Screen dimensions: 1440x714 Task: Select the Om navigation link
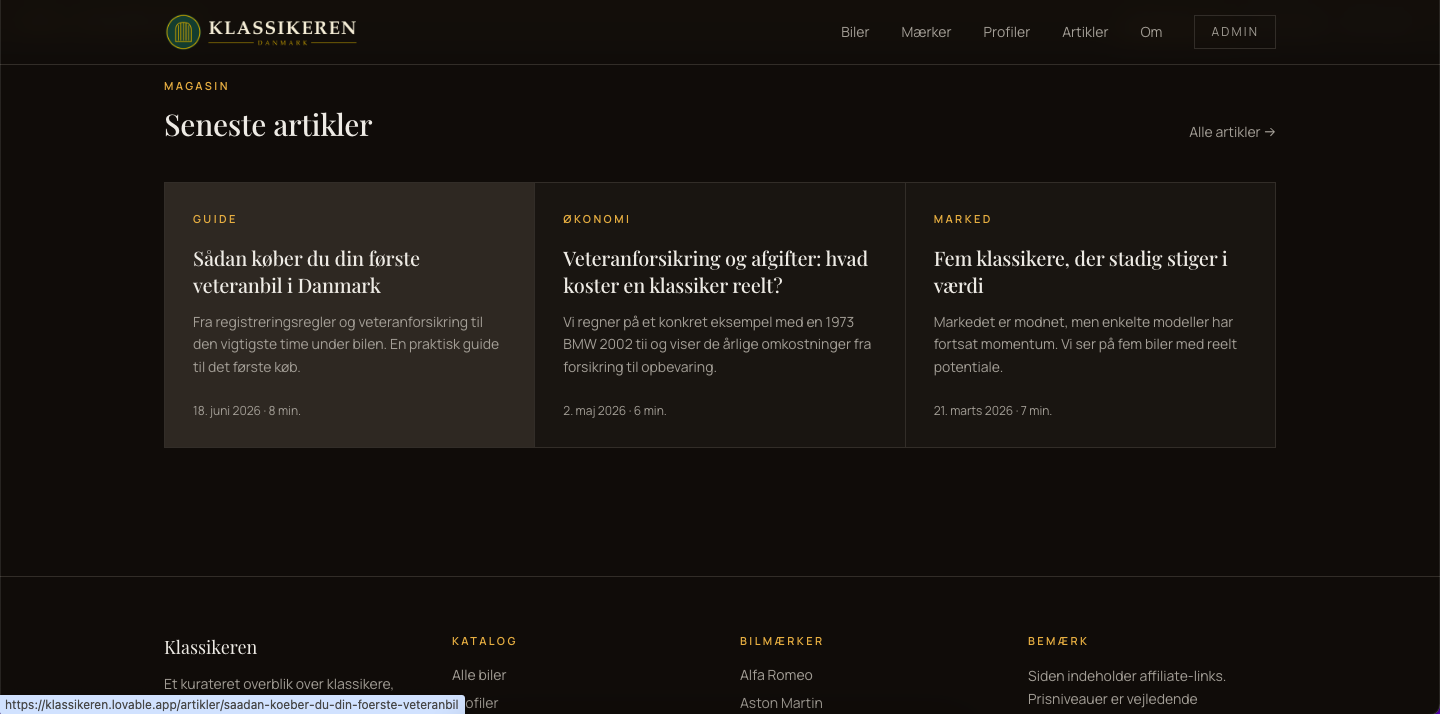coord(1151,32)
